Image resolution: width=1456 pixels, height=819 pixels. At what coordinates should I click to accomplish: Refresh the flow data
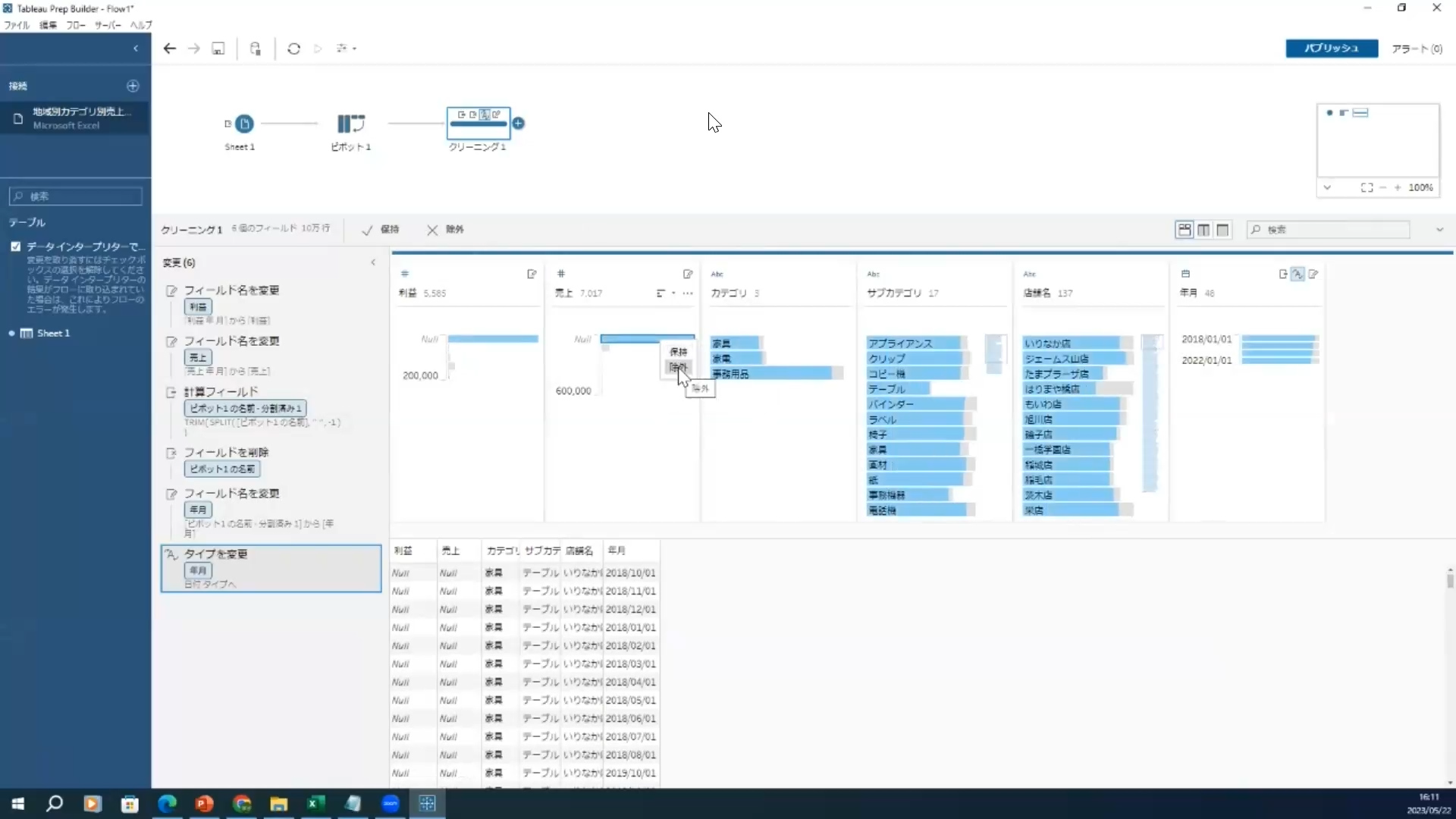(x=294, y=49)
